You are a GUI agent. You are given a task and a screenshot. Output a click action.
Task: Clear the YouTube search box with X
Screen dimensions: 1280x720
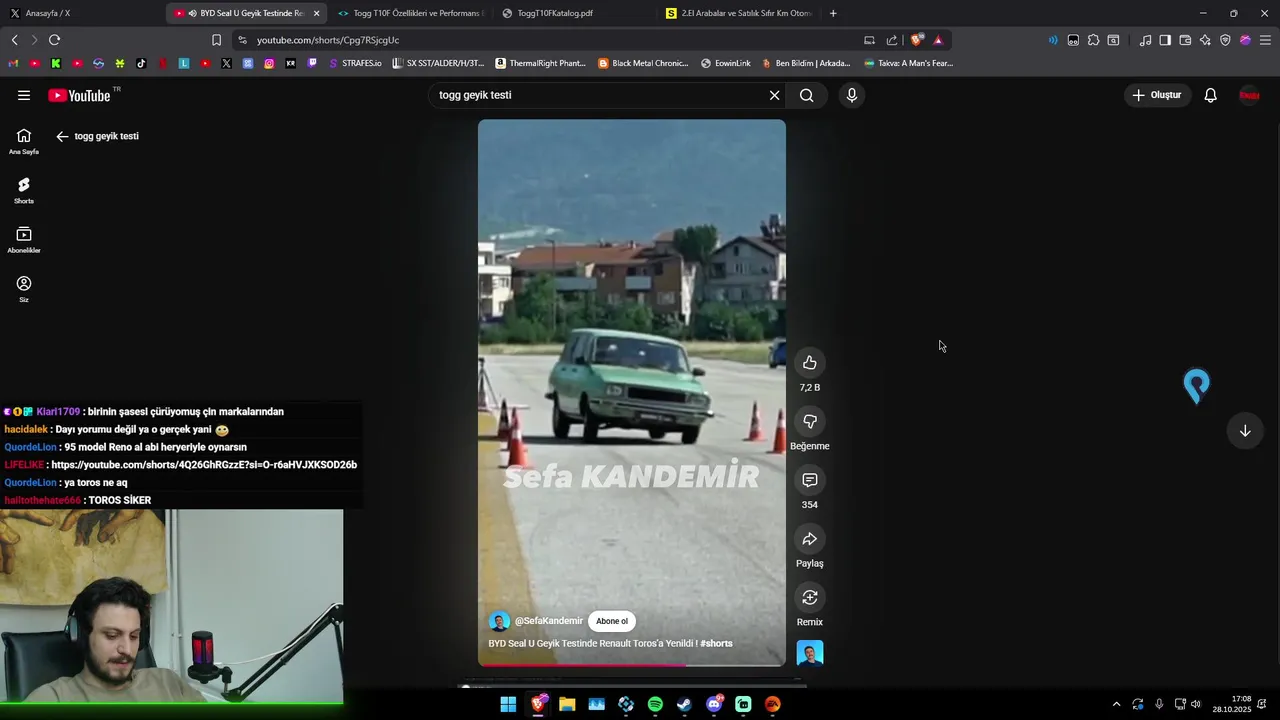[774, 95]
